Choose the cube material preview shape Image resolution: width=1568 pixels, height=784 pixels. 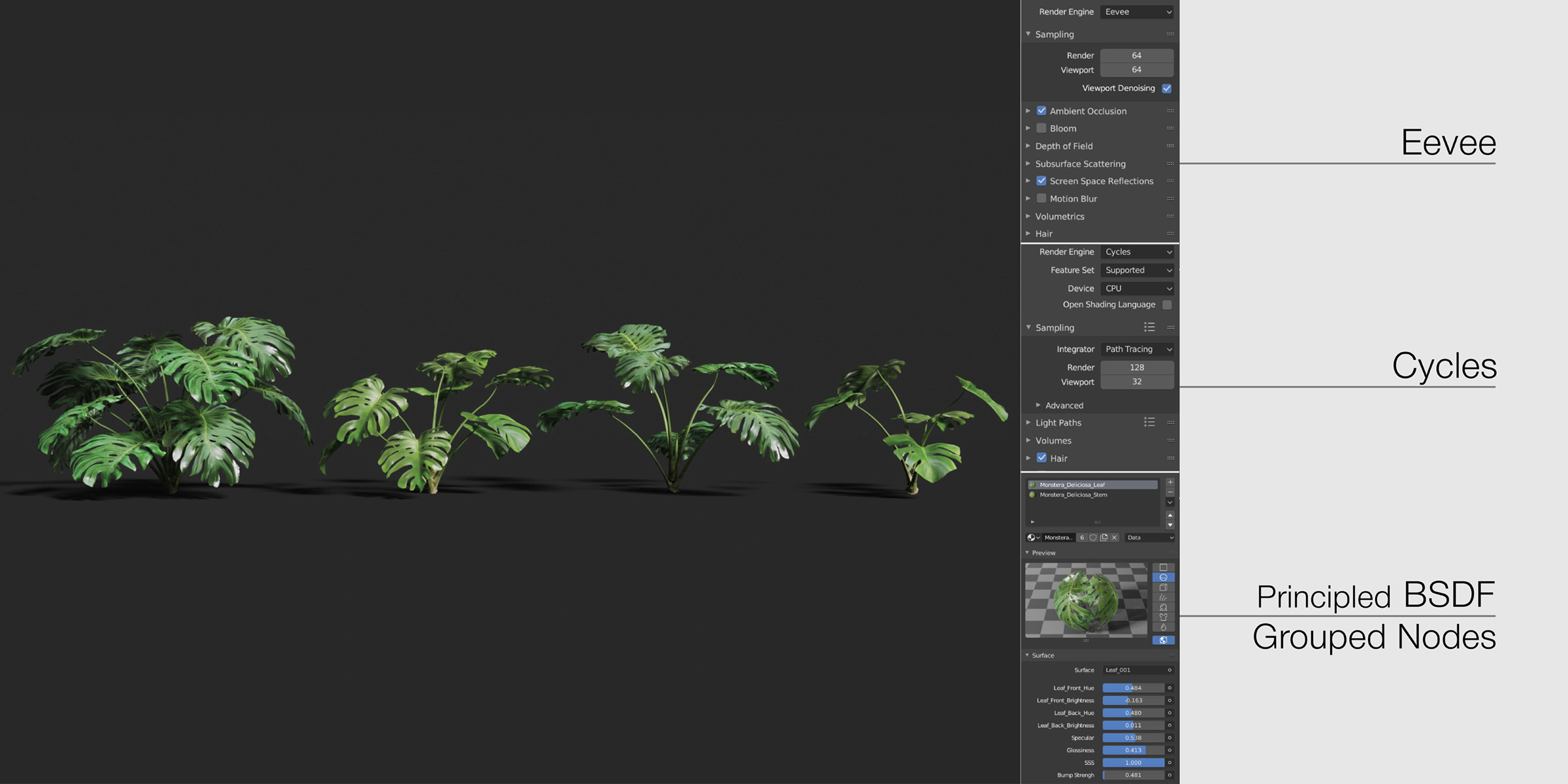pyautogui.click(x=1163, y=587)
